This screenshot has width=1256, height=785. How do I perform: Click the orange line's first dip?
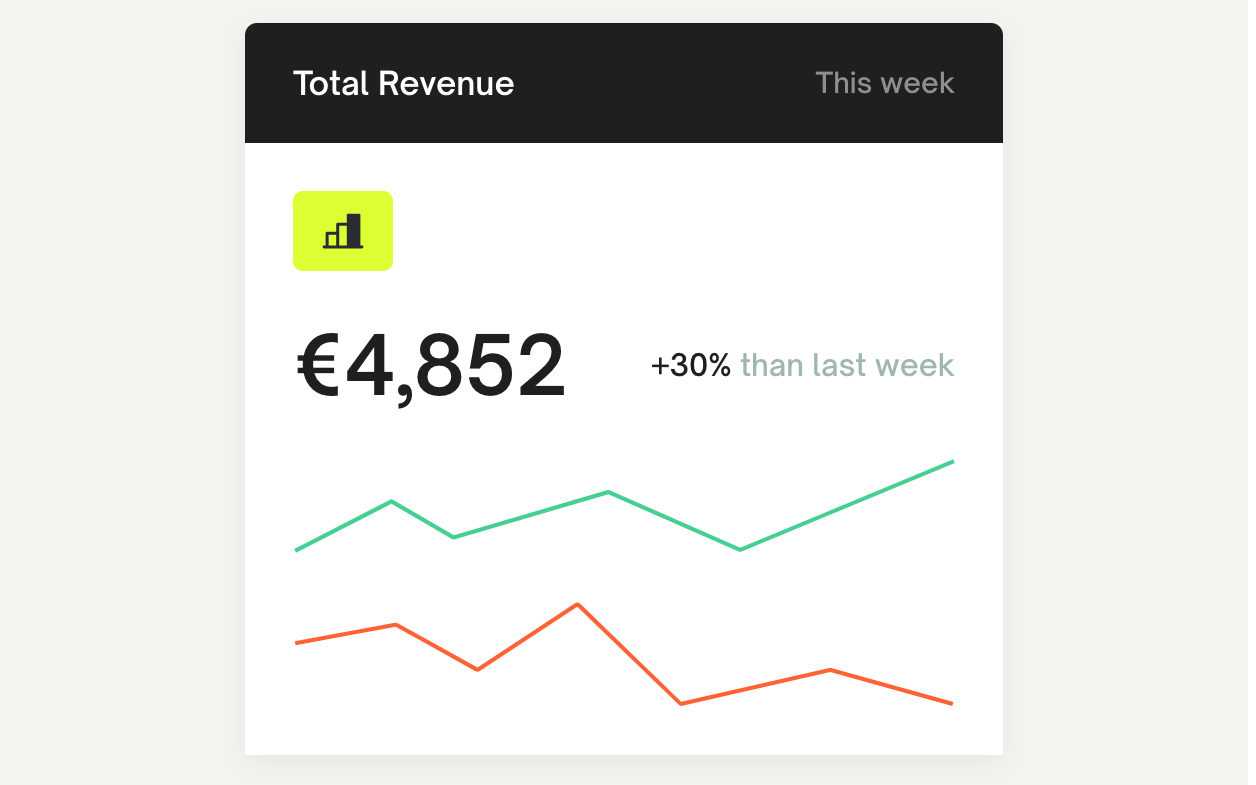[478, 669]
